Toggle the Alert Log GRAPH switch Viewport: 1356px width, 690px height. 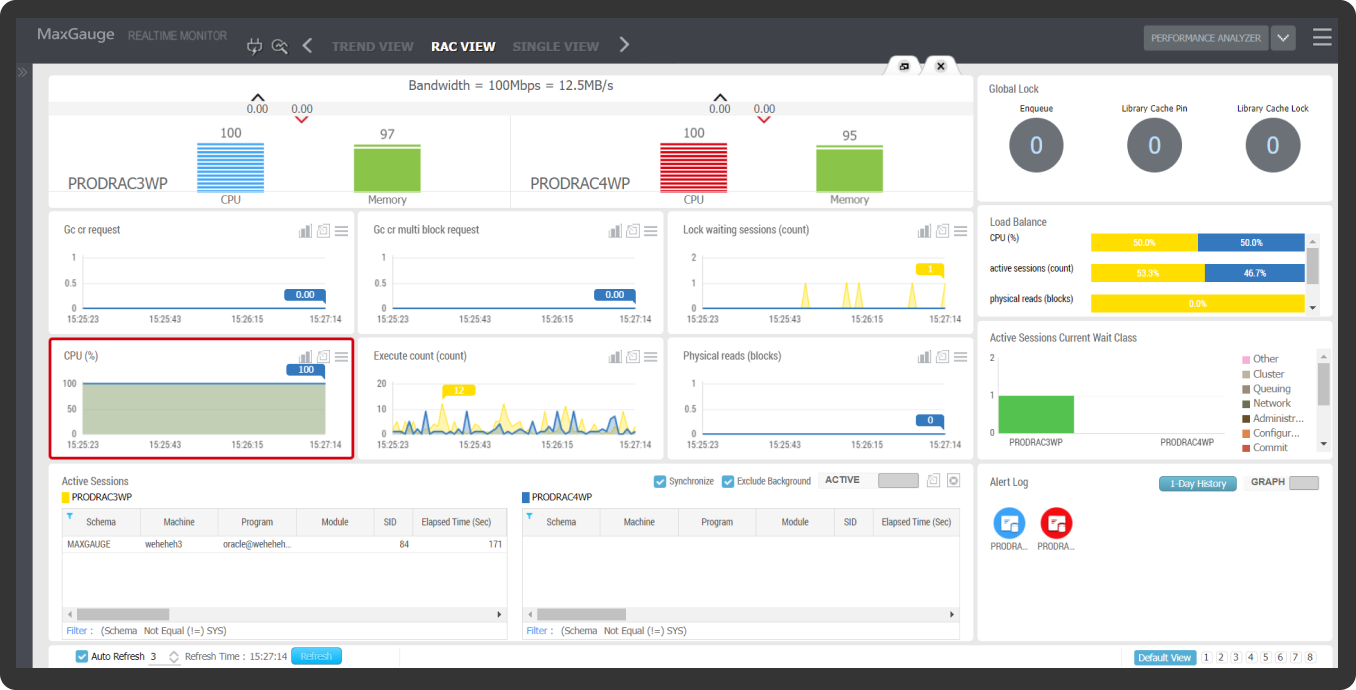1303,483
